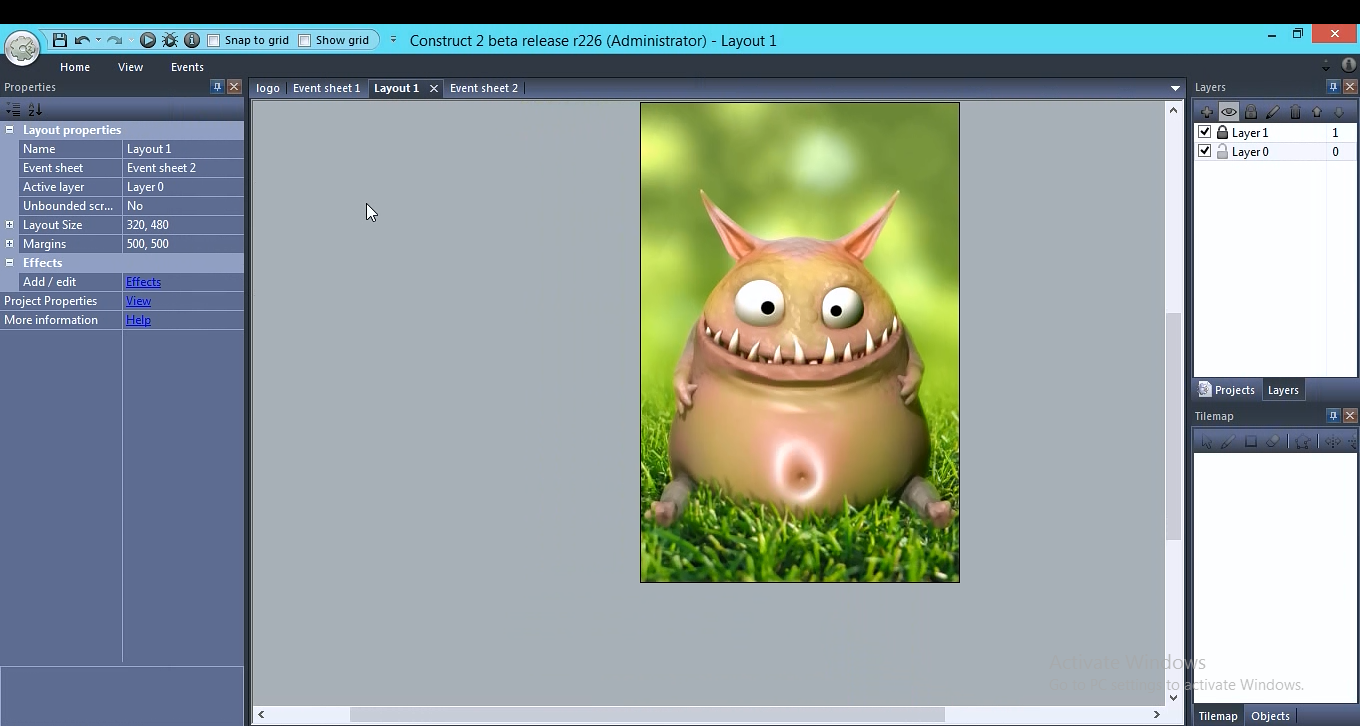Toggle lock in the Layers toolbar
This screenshot has height=726, width=1360.
pyautogui.click(x=1251, y=112)
